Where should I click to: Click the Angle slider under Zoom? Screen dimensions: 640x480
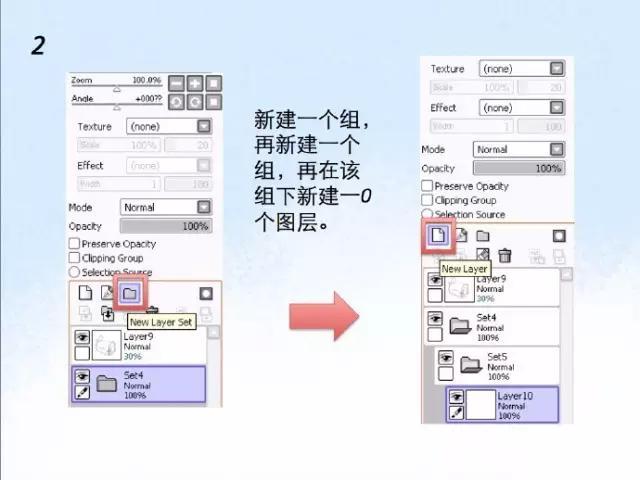tap(115, 106)
